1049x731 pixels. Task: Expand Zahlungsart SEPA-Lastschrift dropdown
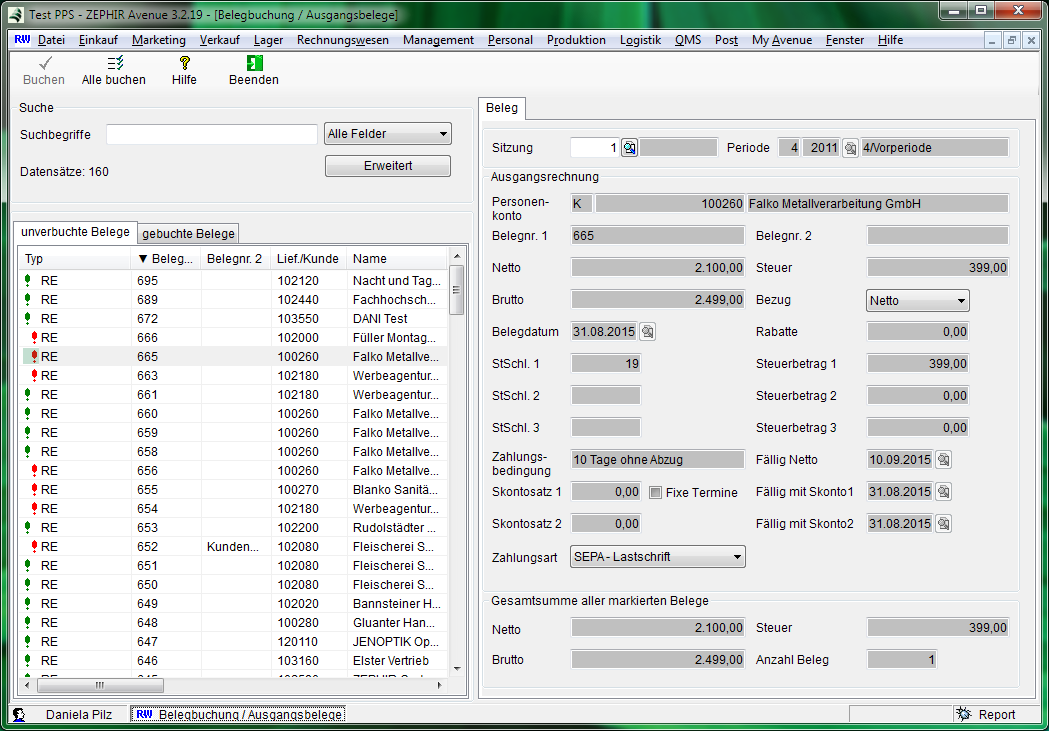pos(737,557)
